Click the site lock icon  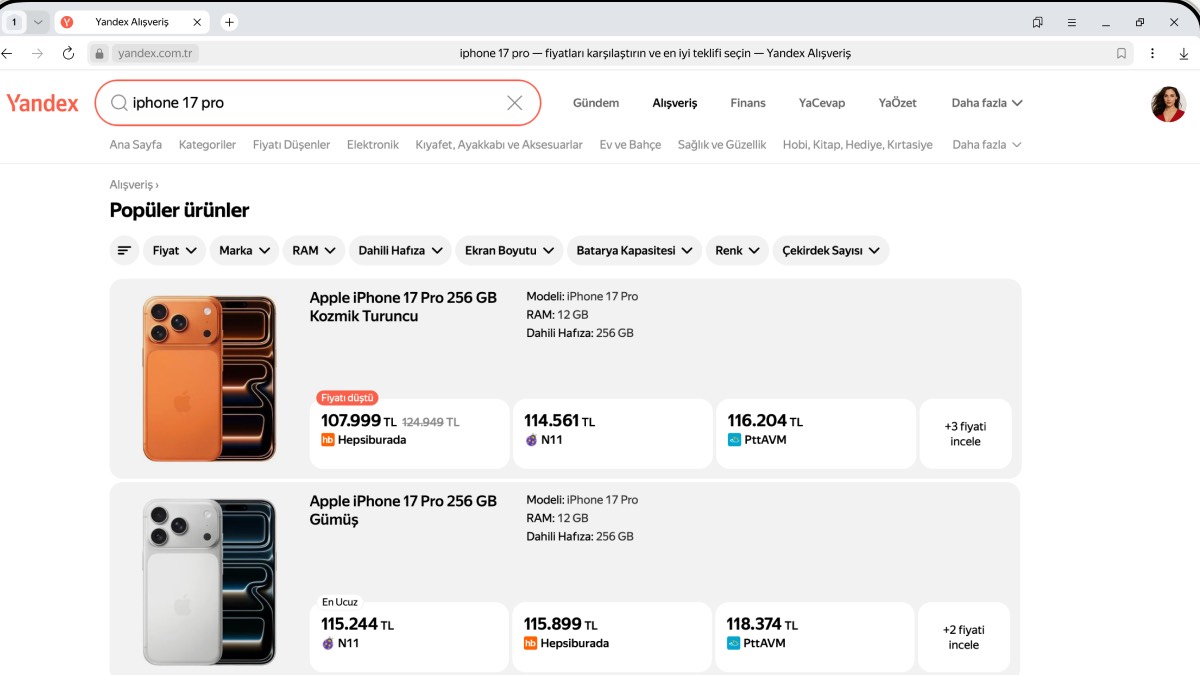99,54
